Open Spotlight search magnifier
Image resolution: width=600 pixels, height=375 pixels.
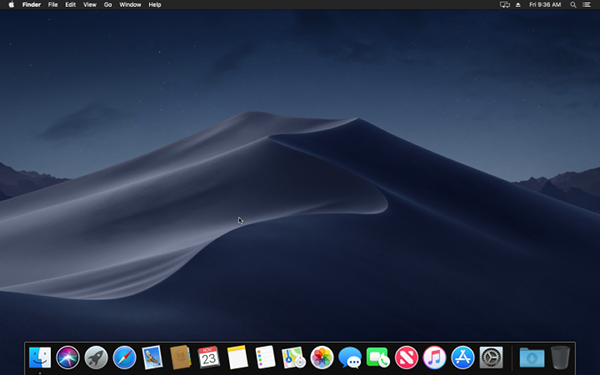(573, 5)
